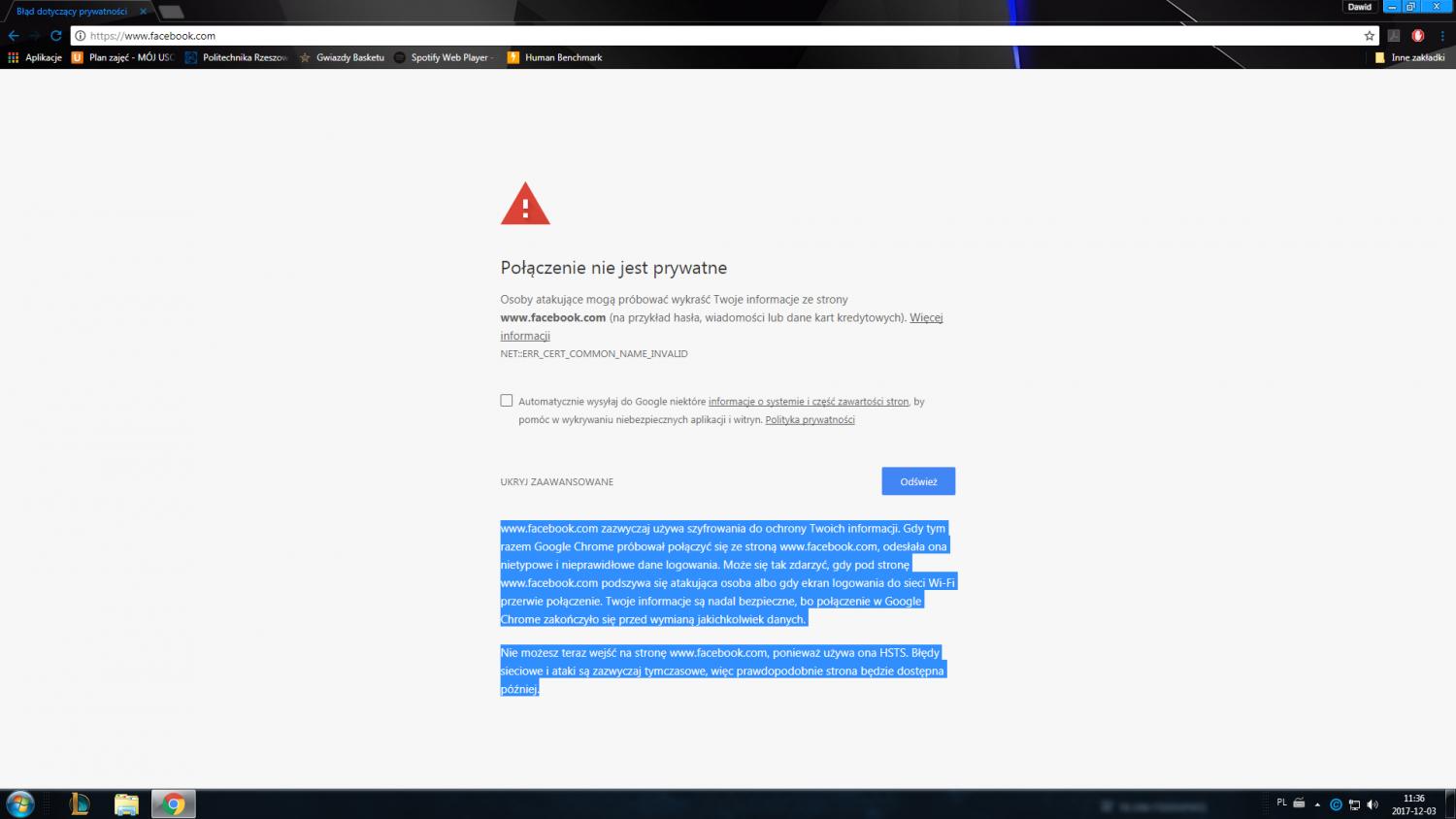Open the Windows Start menu
Viewport: 1456px width, 819px height.
pyautogui.click(x=20, y=803)
